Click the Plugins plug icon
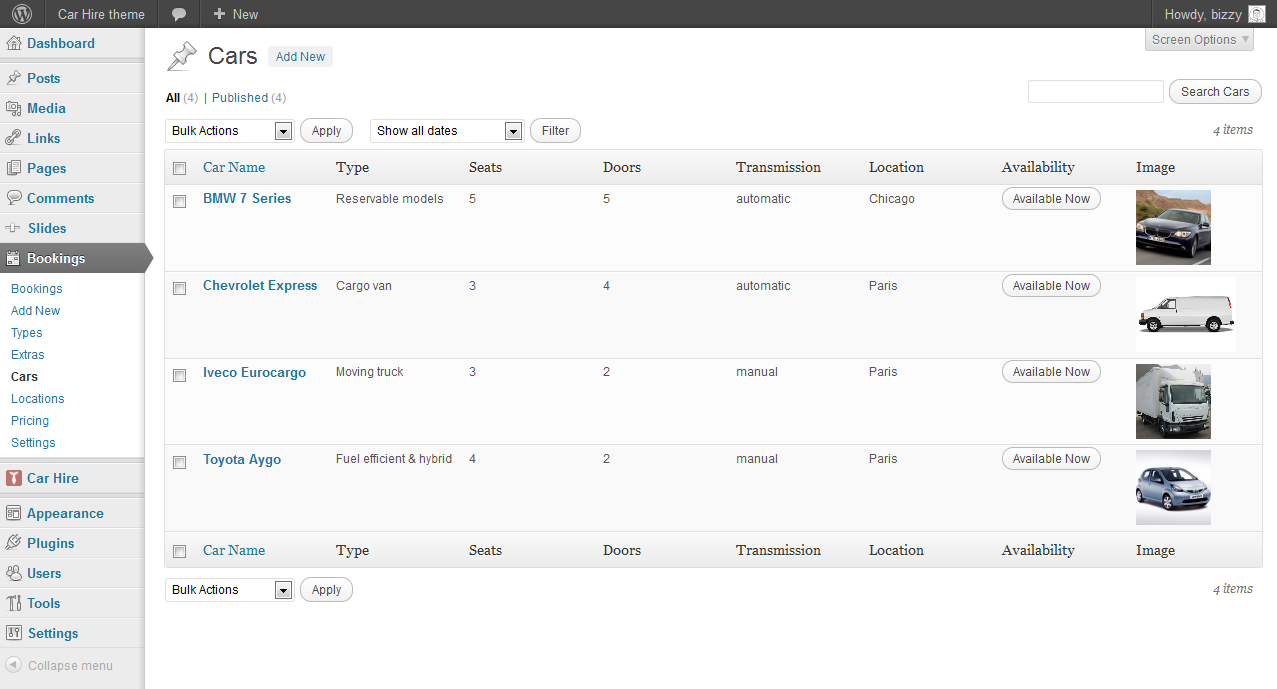This screenshot has width=1277, height=689. point(14,543)
